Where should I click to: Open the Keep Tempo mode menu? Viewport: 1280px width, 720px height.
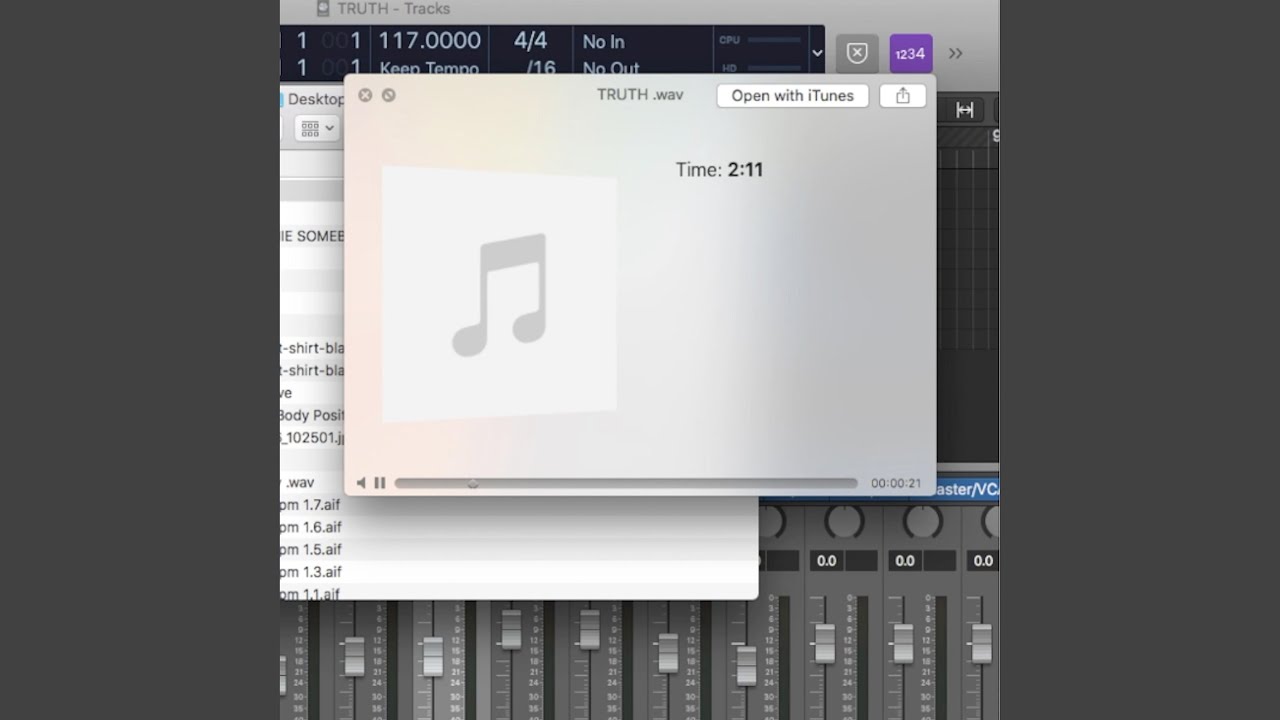[x=429, y=68]
